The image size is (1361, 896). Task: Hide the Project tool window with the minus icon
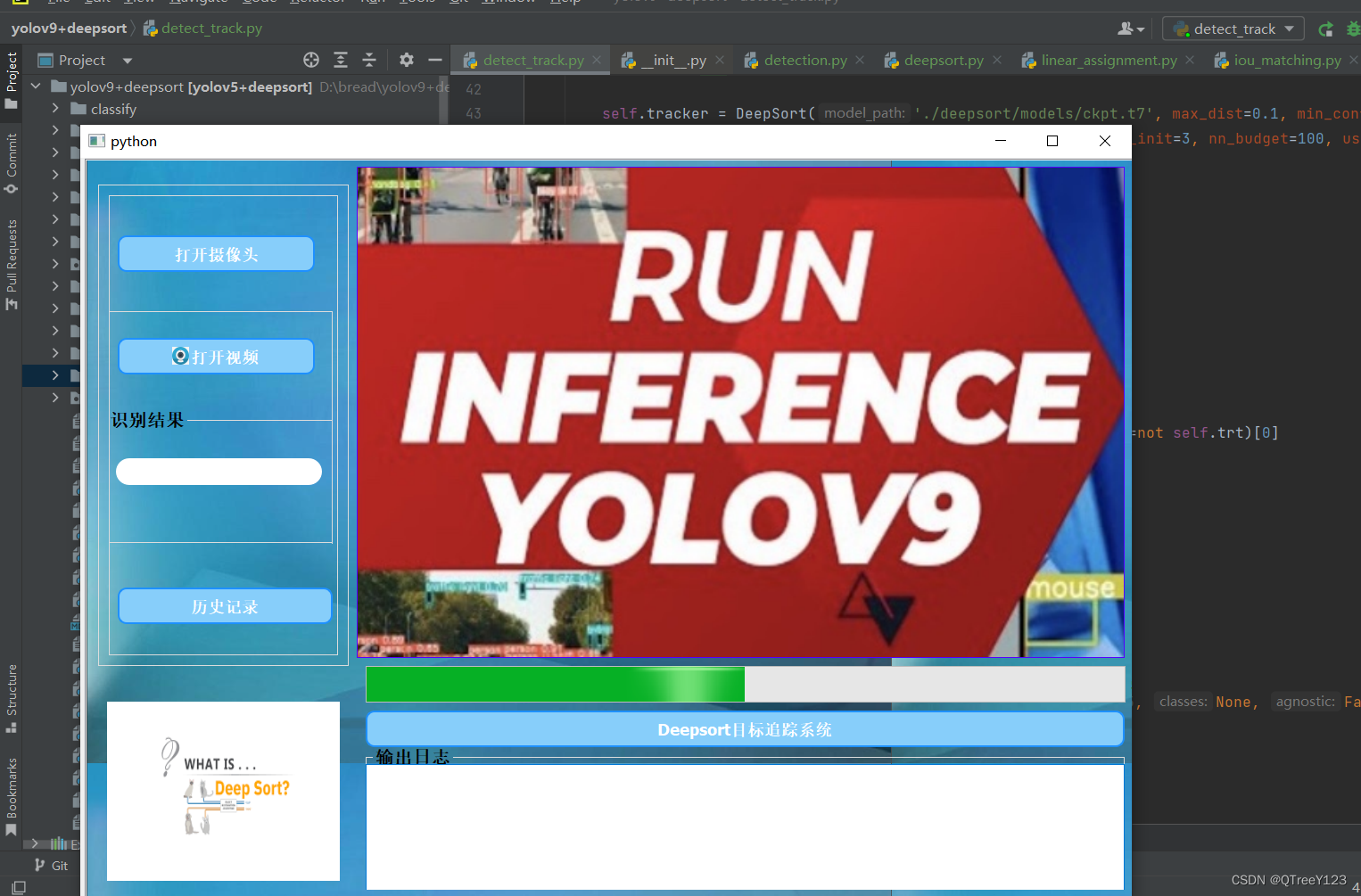(x=435, y=60)
